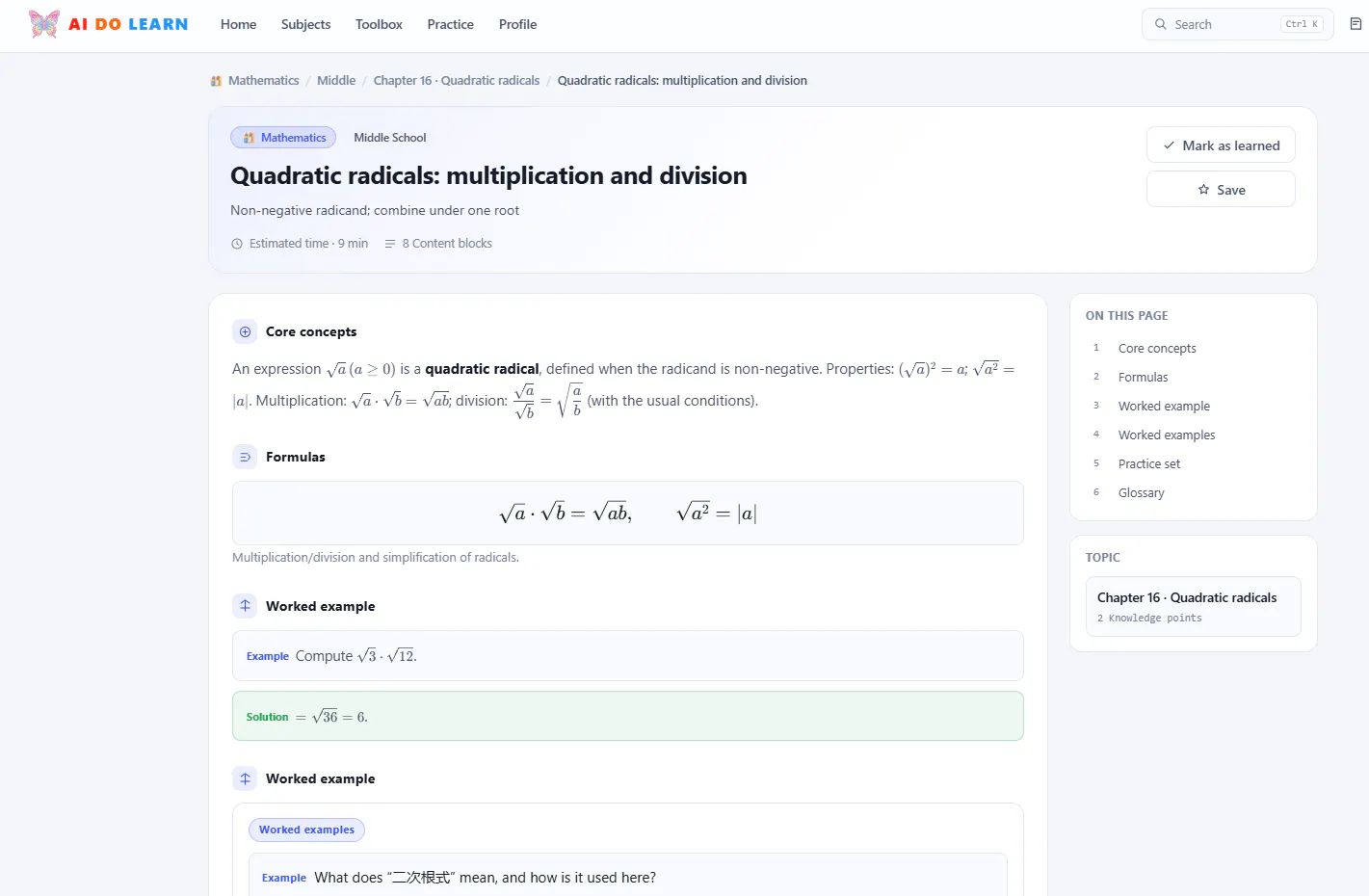Click the Worked examples pill tag
Image resolution: width=1369 pixels, height=896 pixels.
[306, 830]
